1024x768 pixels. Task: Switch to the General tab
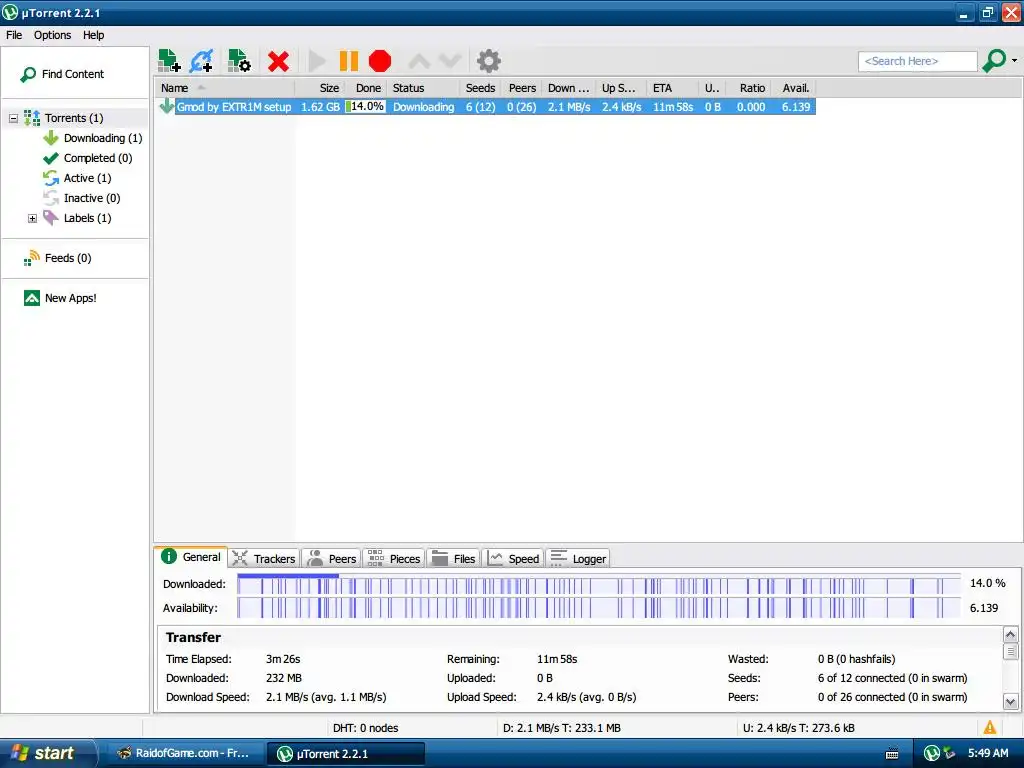(x=191, y=557)
